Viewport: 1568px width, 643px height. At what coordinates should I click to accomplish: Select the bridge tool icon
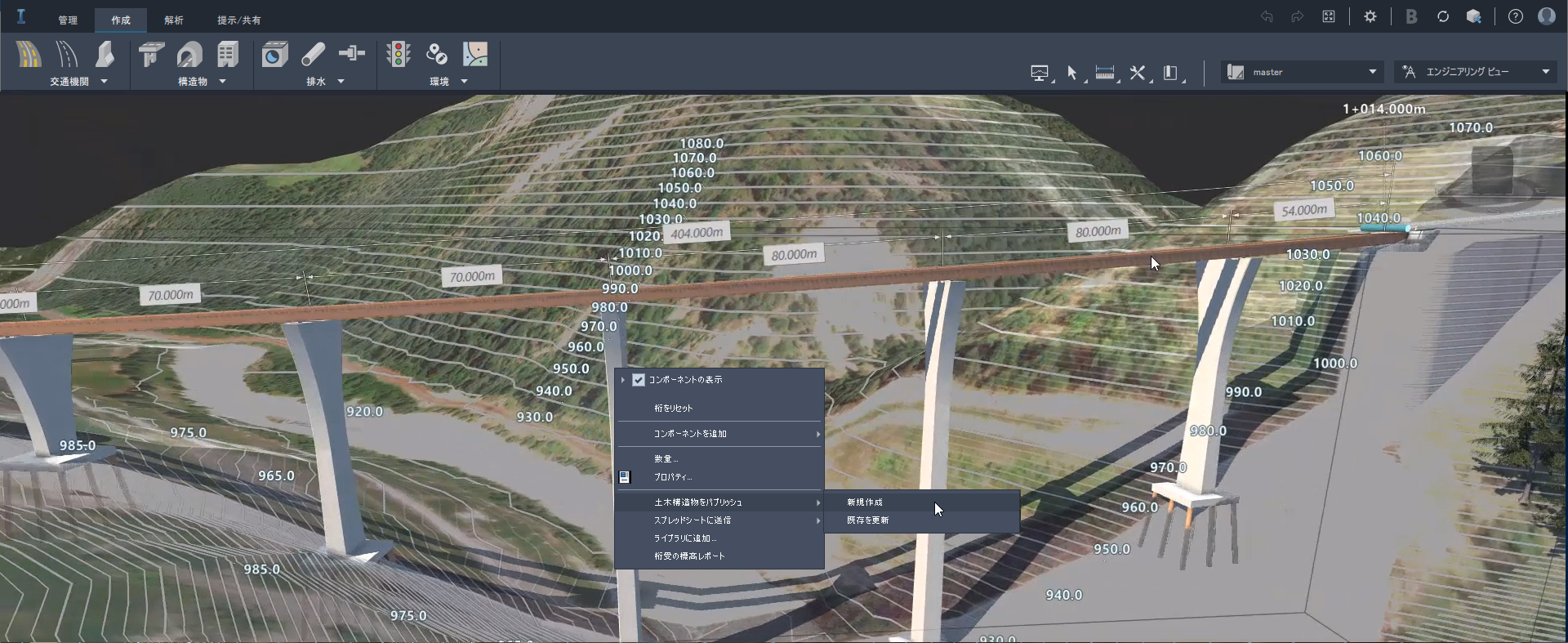(151, 54)
